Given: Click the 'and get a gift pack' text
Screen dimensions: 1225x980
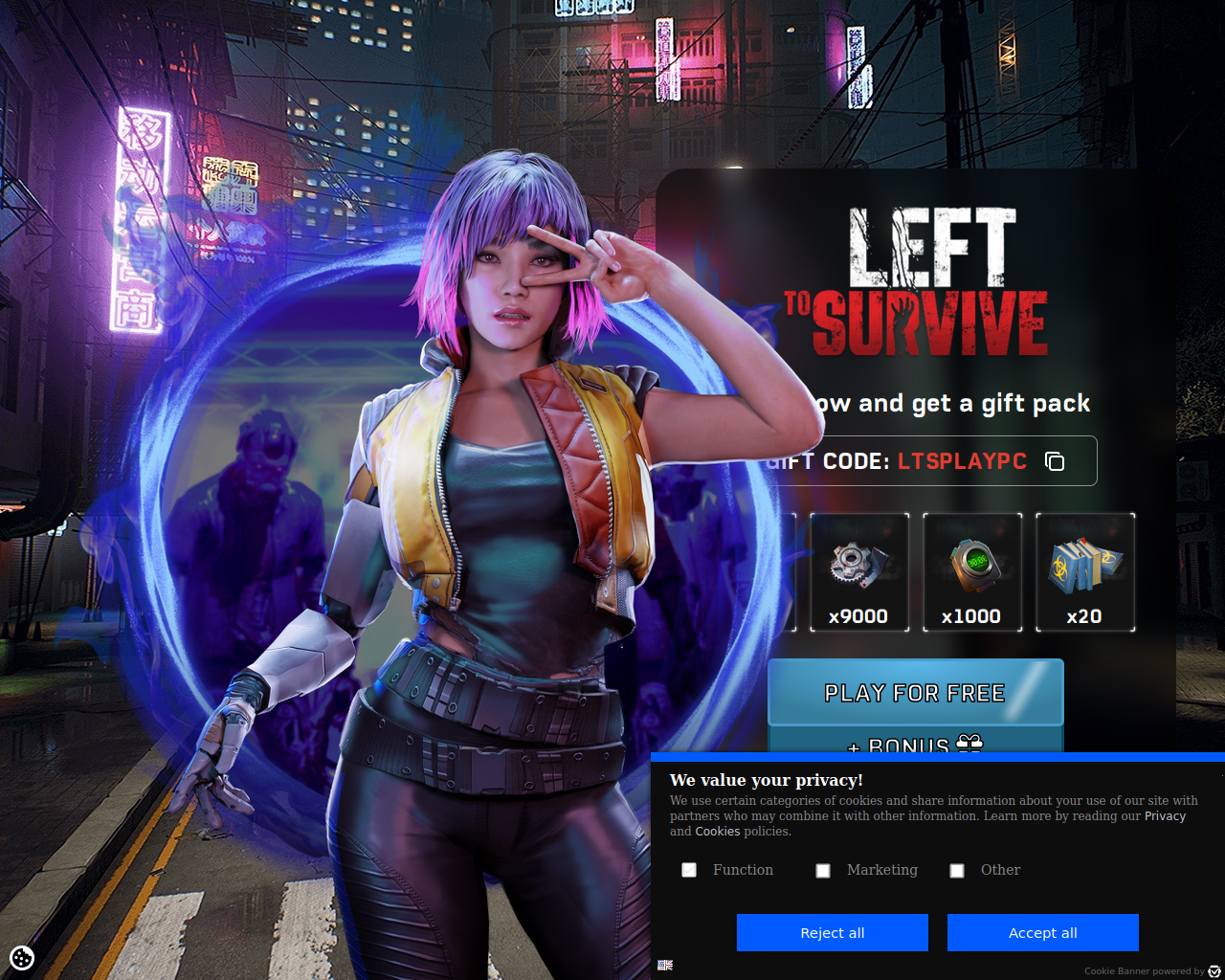Looking at the screenshot, I should pos(974,404).
